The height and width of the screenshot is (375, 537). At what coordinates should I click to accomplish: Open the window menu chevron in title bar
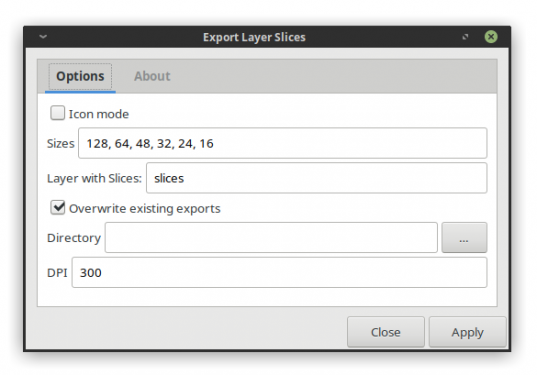(43, 36)
